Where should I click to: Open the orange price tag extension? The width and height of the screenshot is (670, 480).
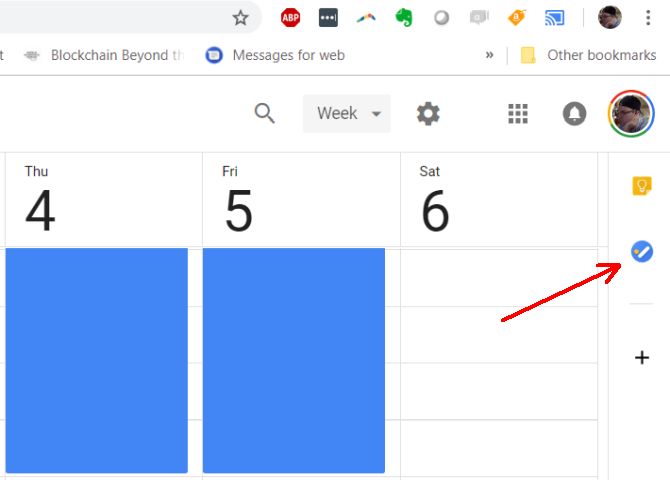coord(517,18)
